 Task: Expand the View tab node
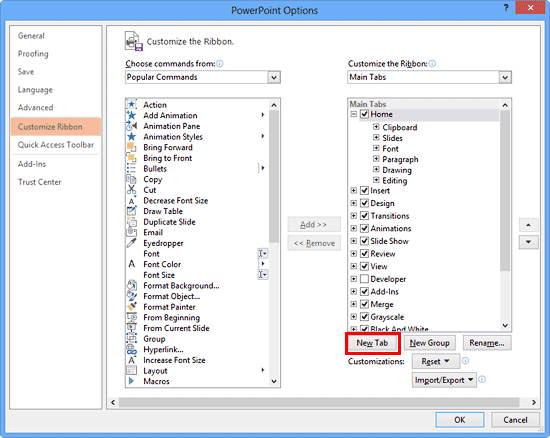(354, 266)
